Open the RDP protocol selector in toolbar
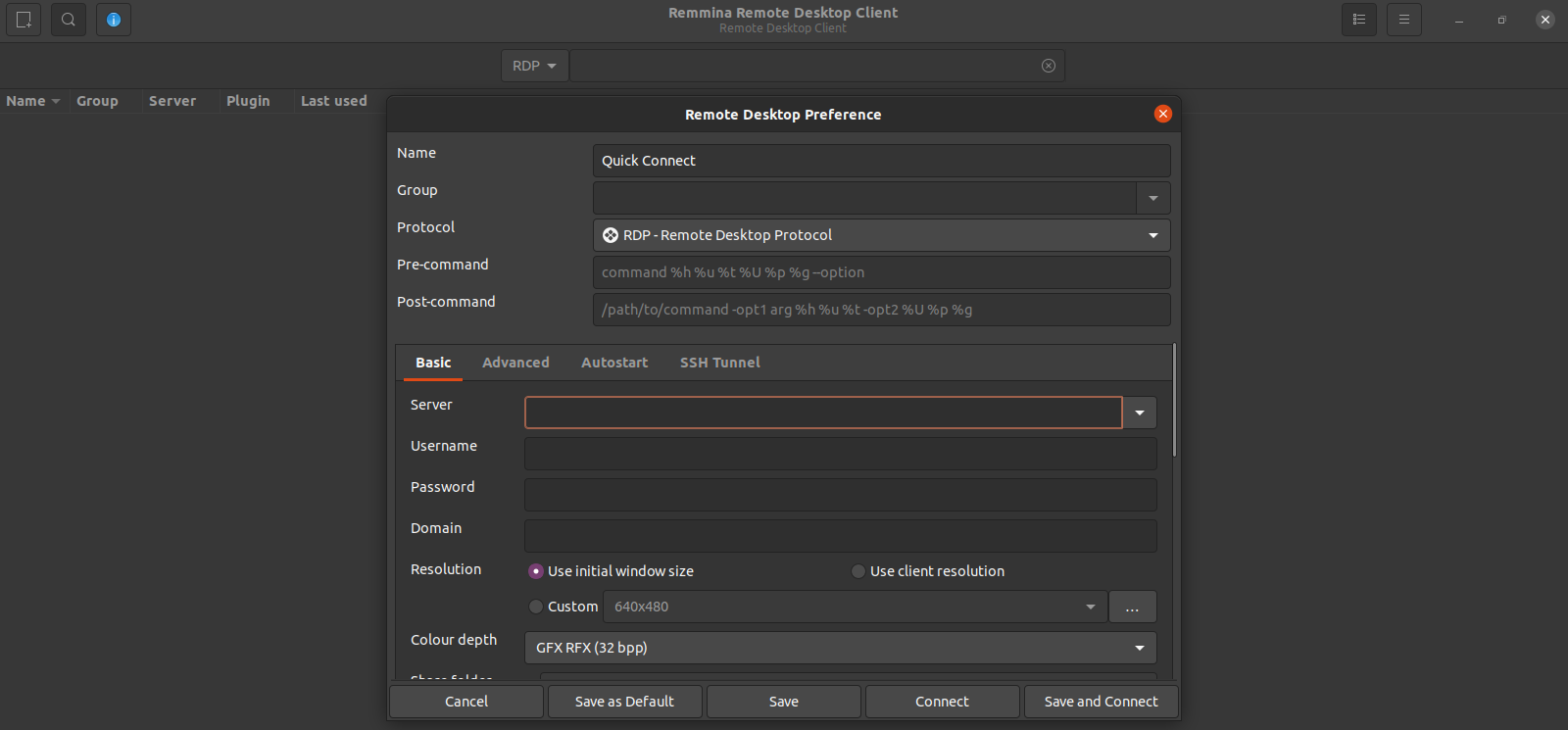This screenshot has height=730, width=1568. (534, 66)
